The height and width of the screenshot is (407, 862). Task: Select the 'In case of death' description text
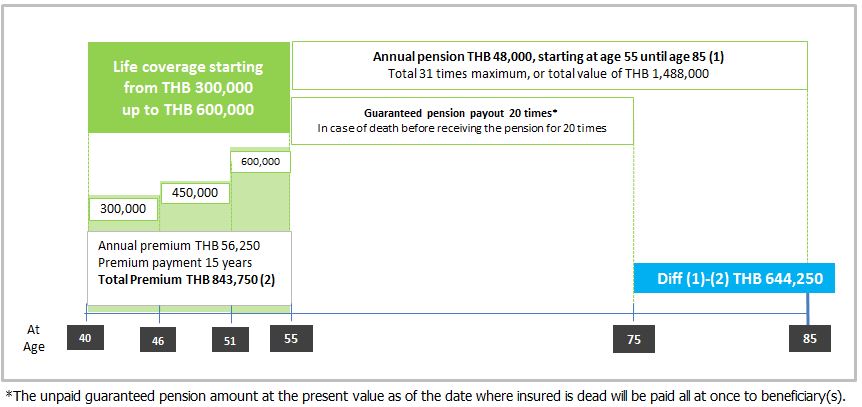pos(462,128)
